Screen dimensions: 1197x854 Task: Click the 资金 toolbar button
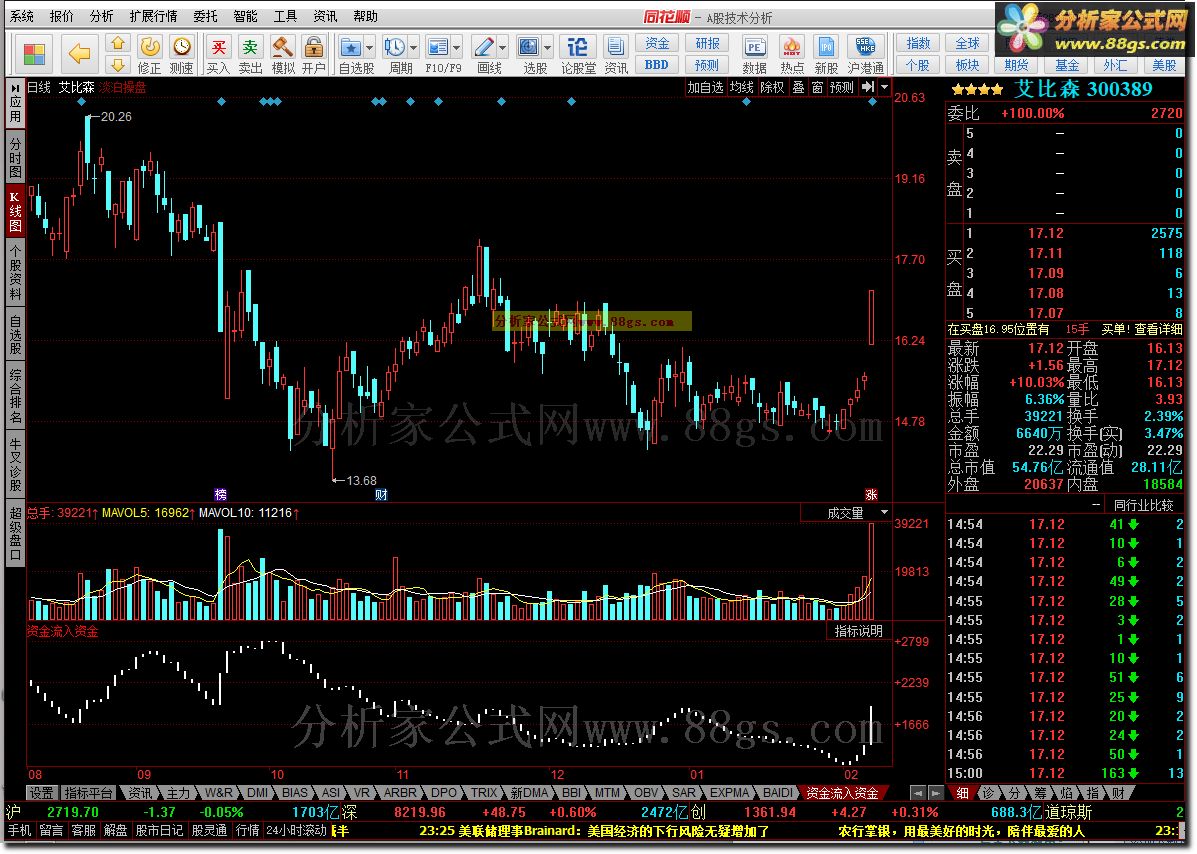pos(657,44)
